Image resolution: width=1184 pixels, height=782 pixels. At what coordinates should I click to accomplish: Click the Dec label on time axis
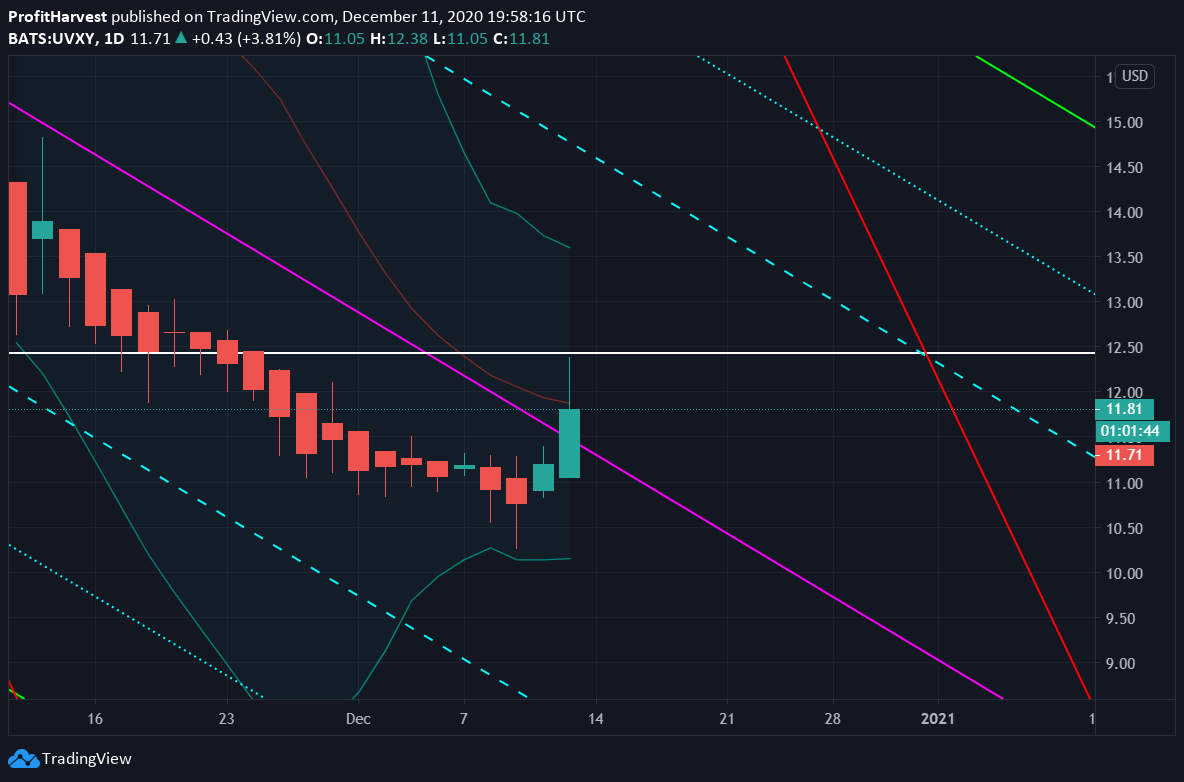(x=358, y=719)
